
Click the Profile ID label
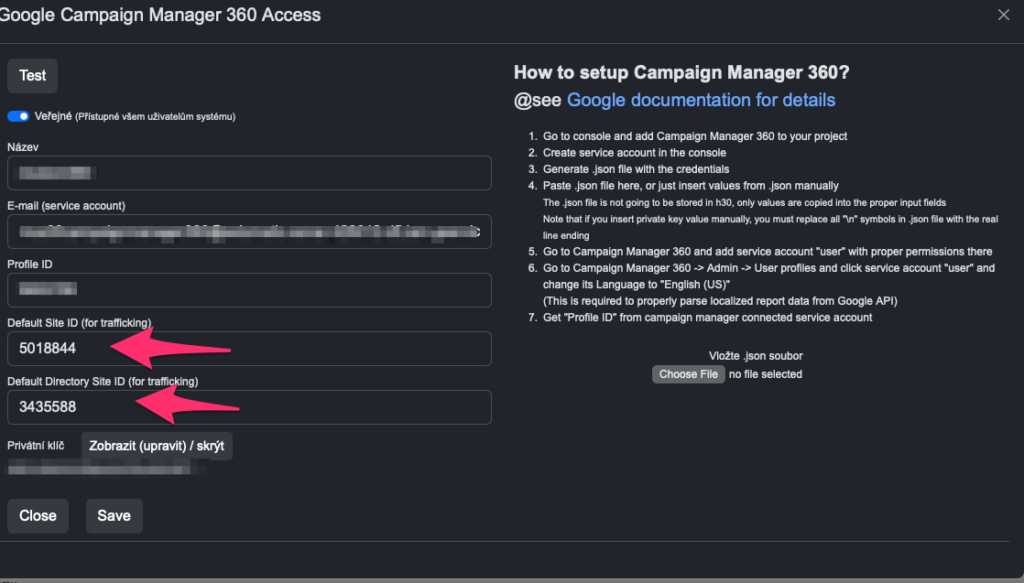pyautogui.click(x=30, y=264)
